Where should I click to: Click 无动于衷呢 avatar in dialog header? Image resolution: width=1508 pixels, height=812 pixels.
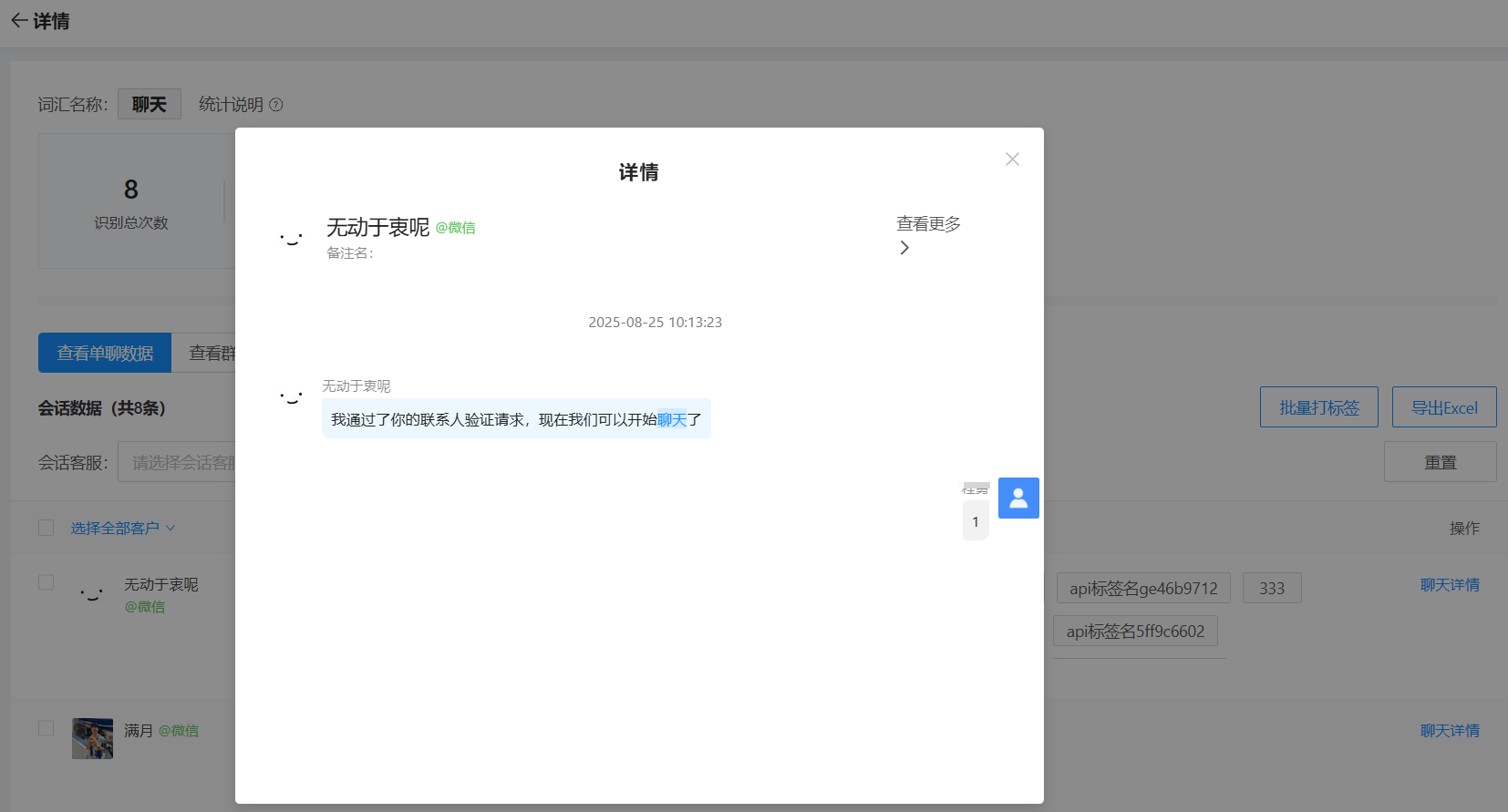tap(291, 239)
